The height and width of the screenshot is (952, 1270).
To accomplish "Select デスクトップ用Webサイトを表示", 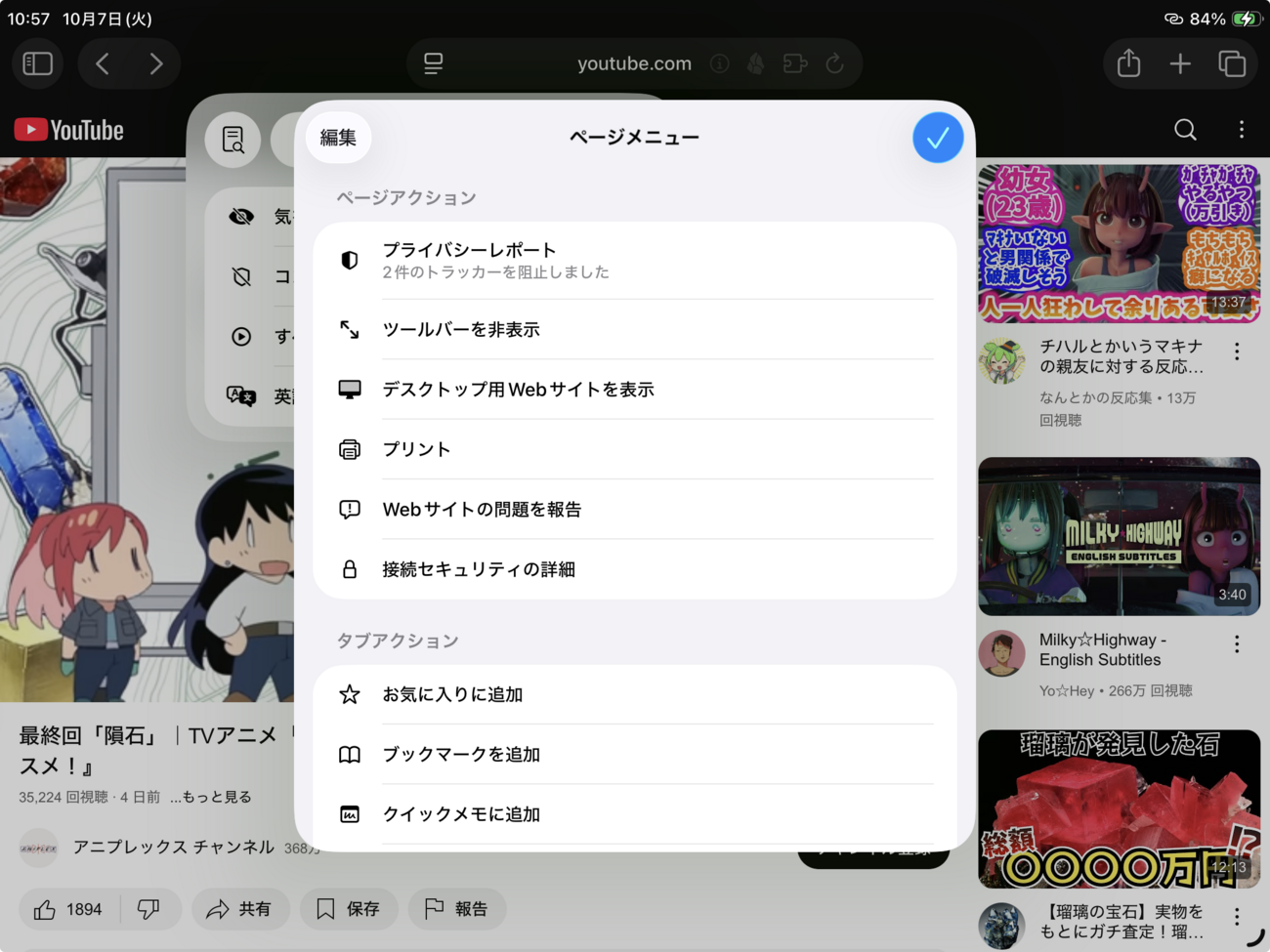I will click(x=635, y=389).
